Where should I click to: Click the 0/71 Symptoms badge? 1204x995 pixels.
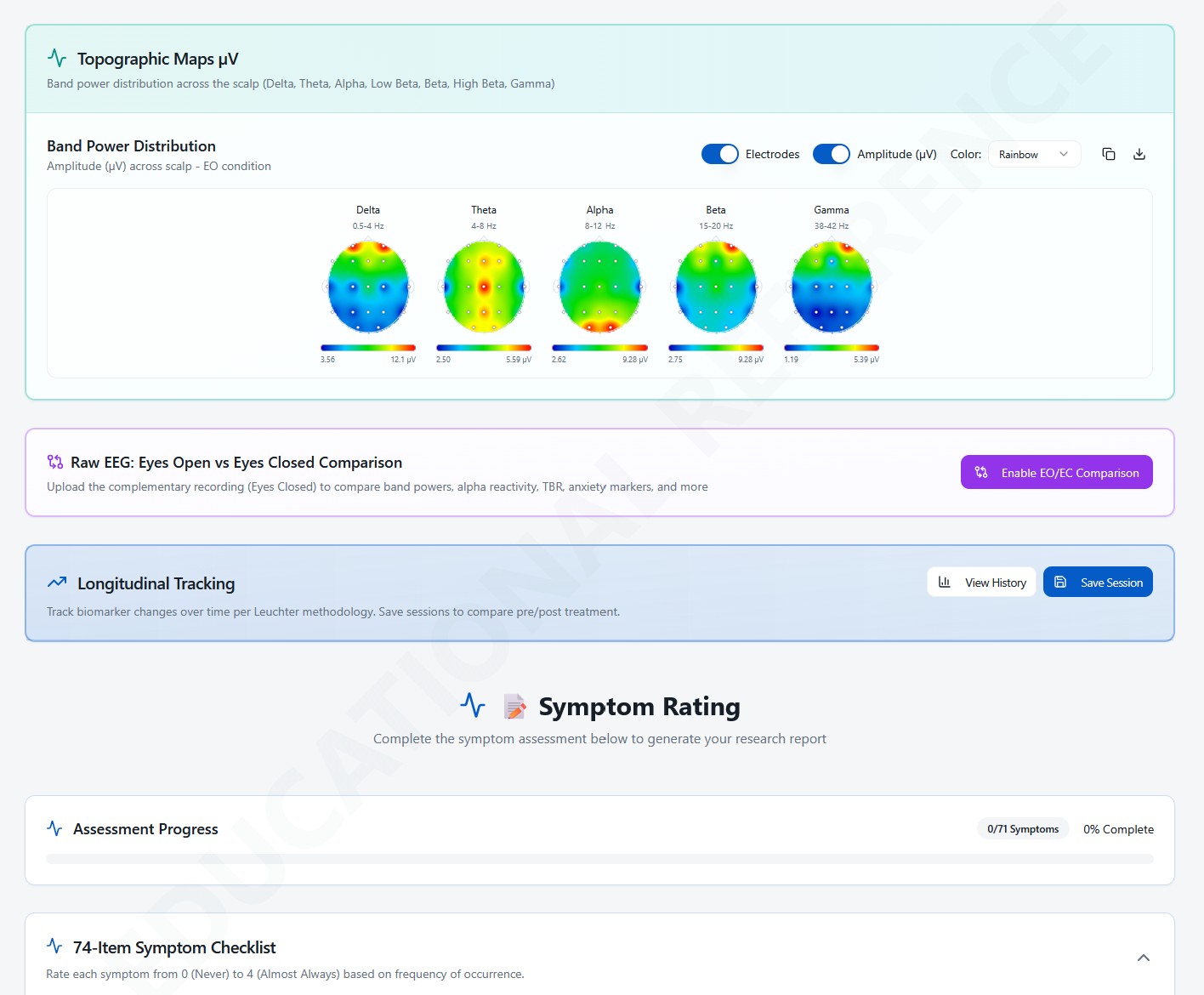[1022, 829]
